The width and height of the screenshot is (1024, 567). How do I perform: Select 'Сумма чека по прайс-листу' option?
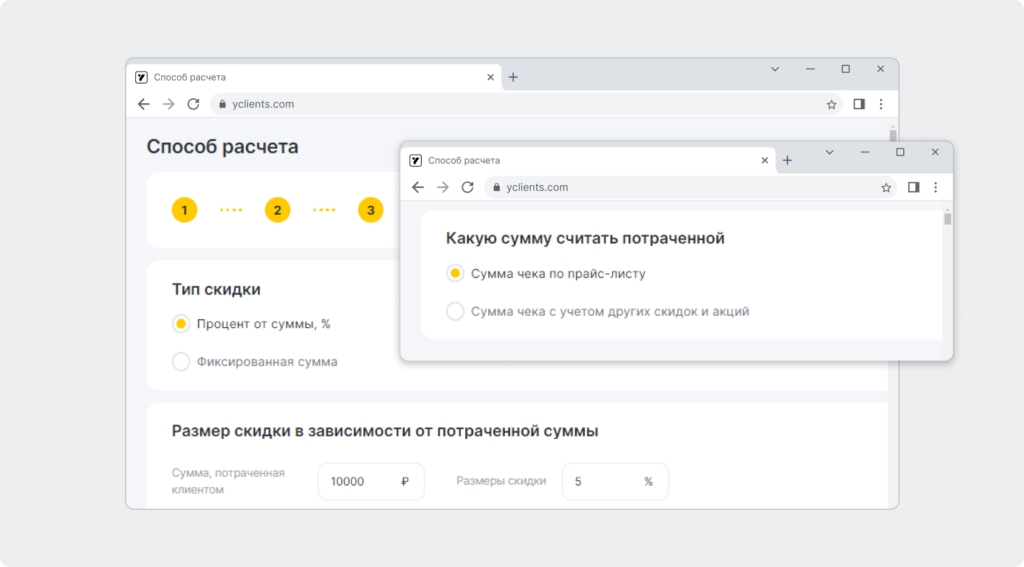tap(455, 273)
